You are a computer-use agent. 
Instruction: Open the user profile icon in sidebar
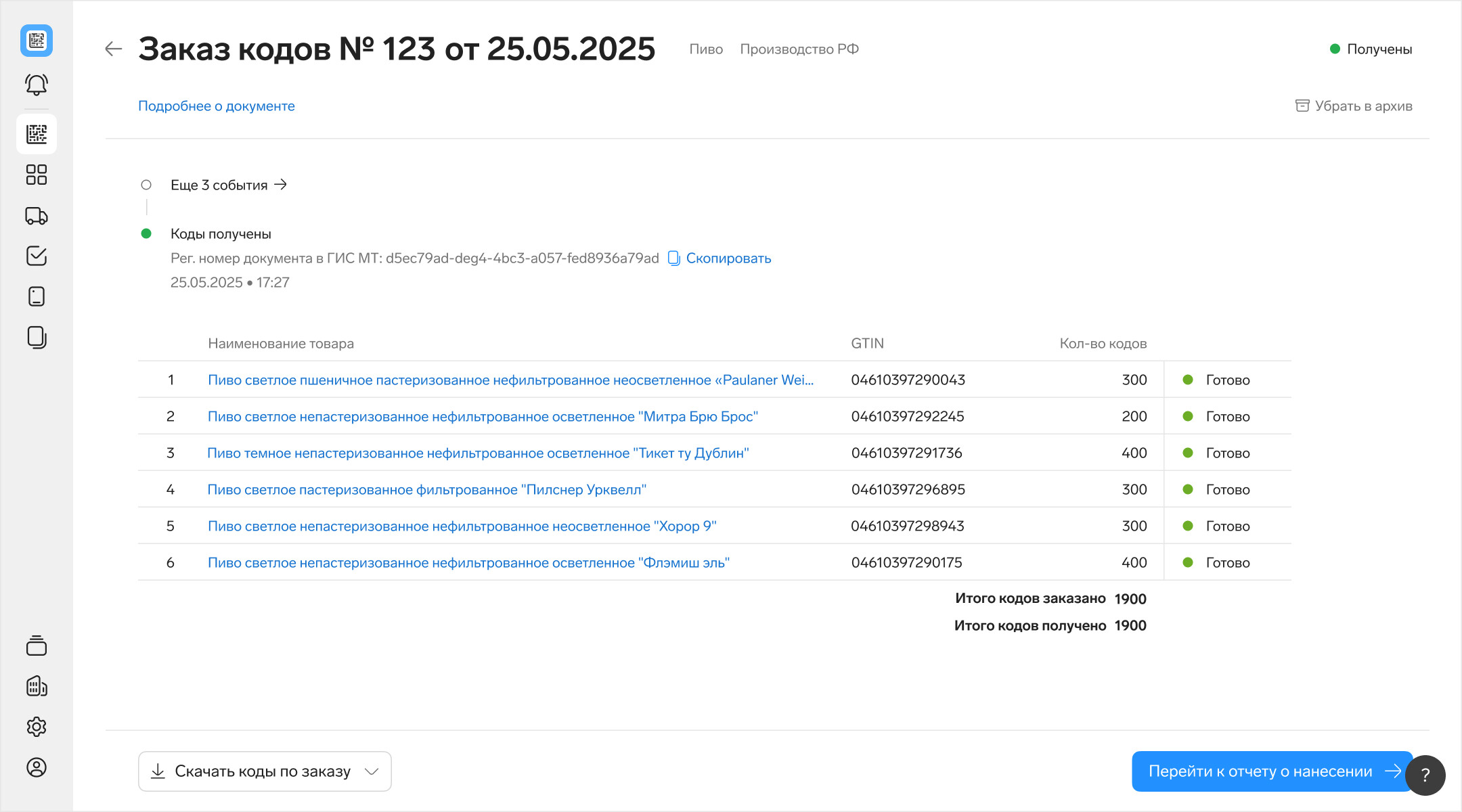[x=37, y=767]
